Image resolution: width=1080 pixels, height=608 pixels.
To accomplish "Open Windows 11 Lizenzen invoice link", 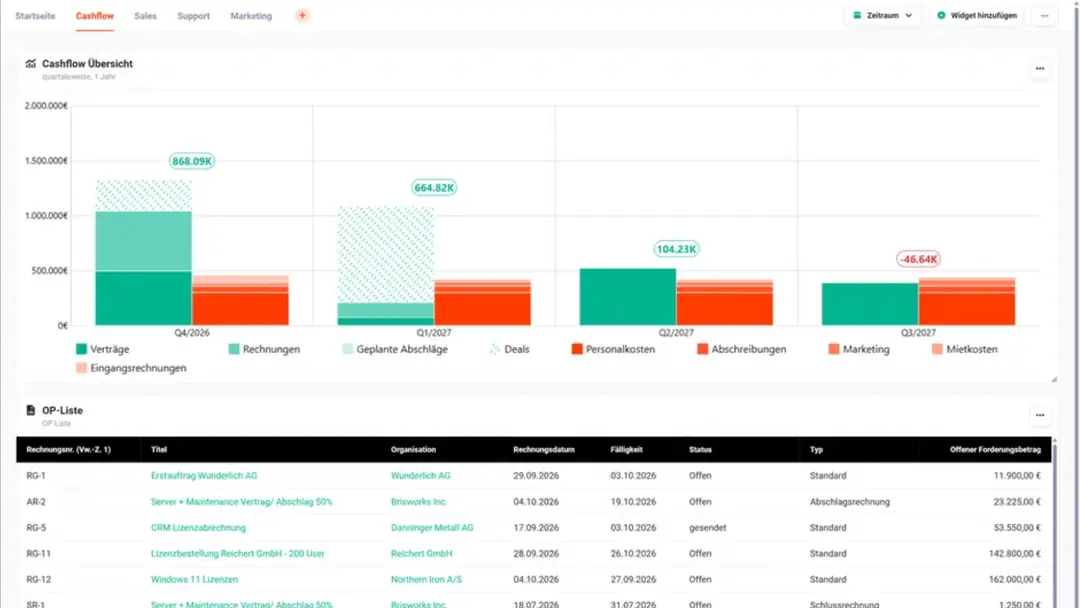I will [194, 580].
